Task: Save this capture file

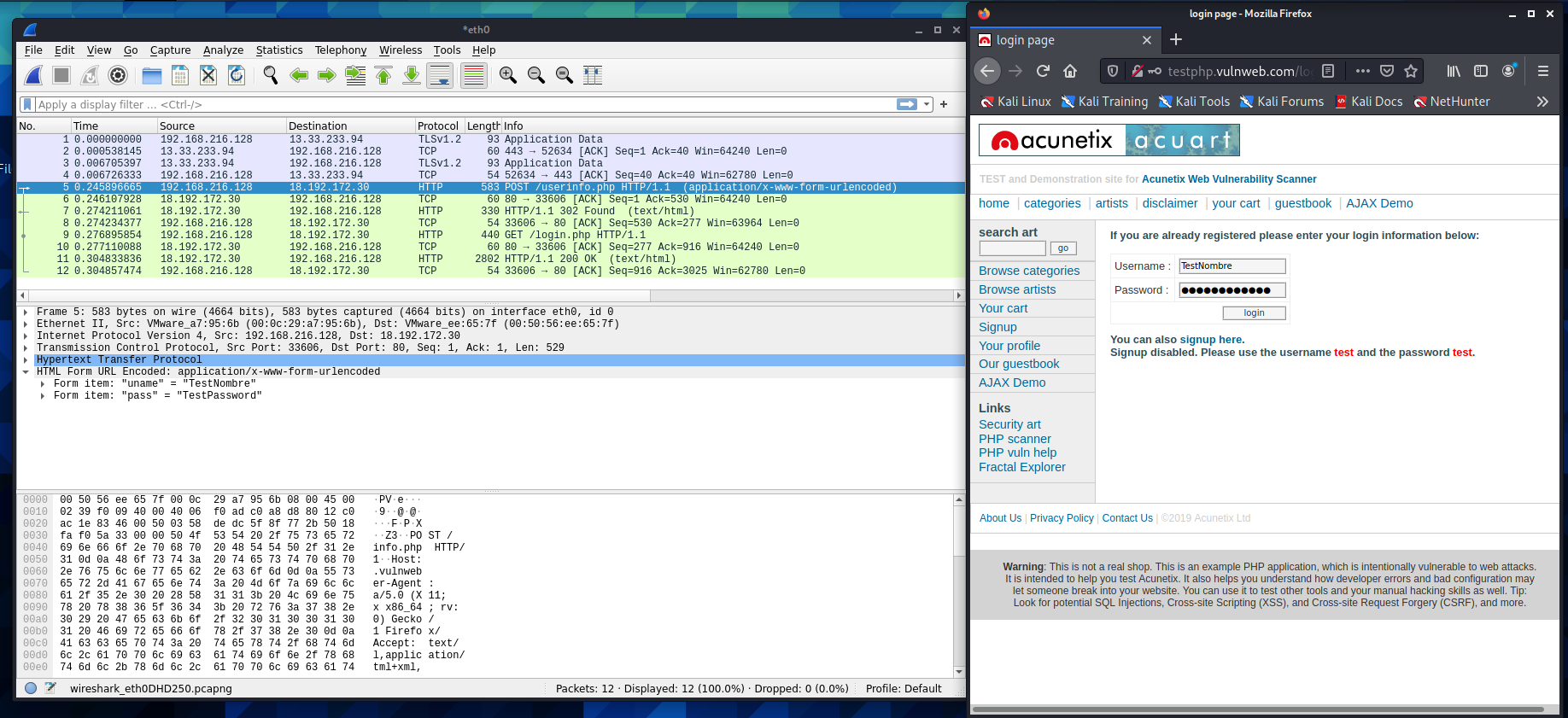Action: click(180, 75)
